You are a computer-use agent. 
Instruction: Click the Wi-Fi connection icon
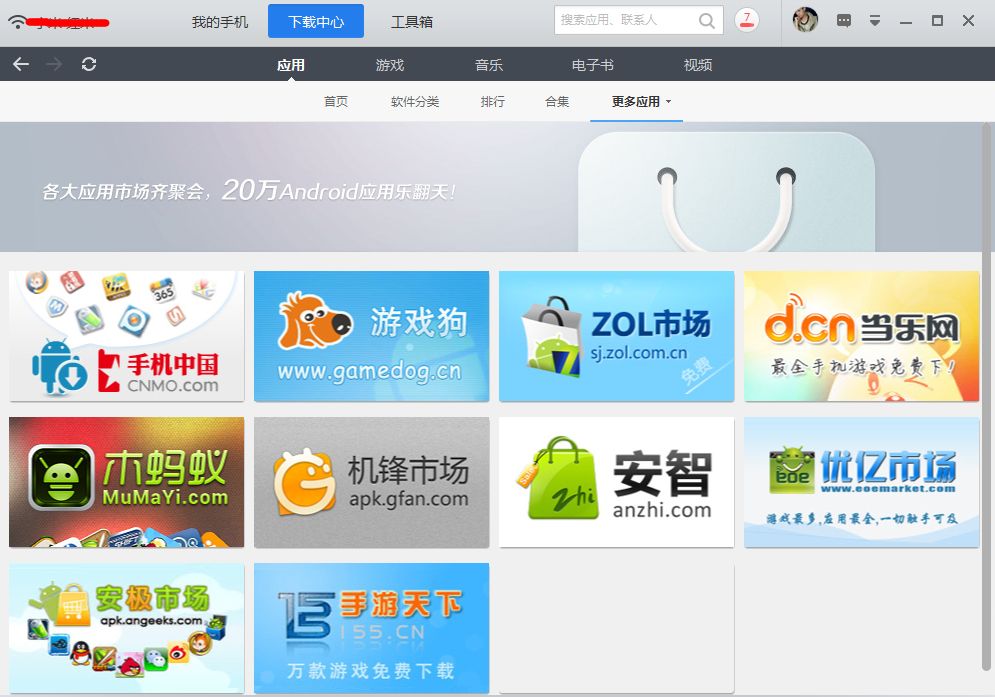pos(17,22)
